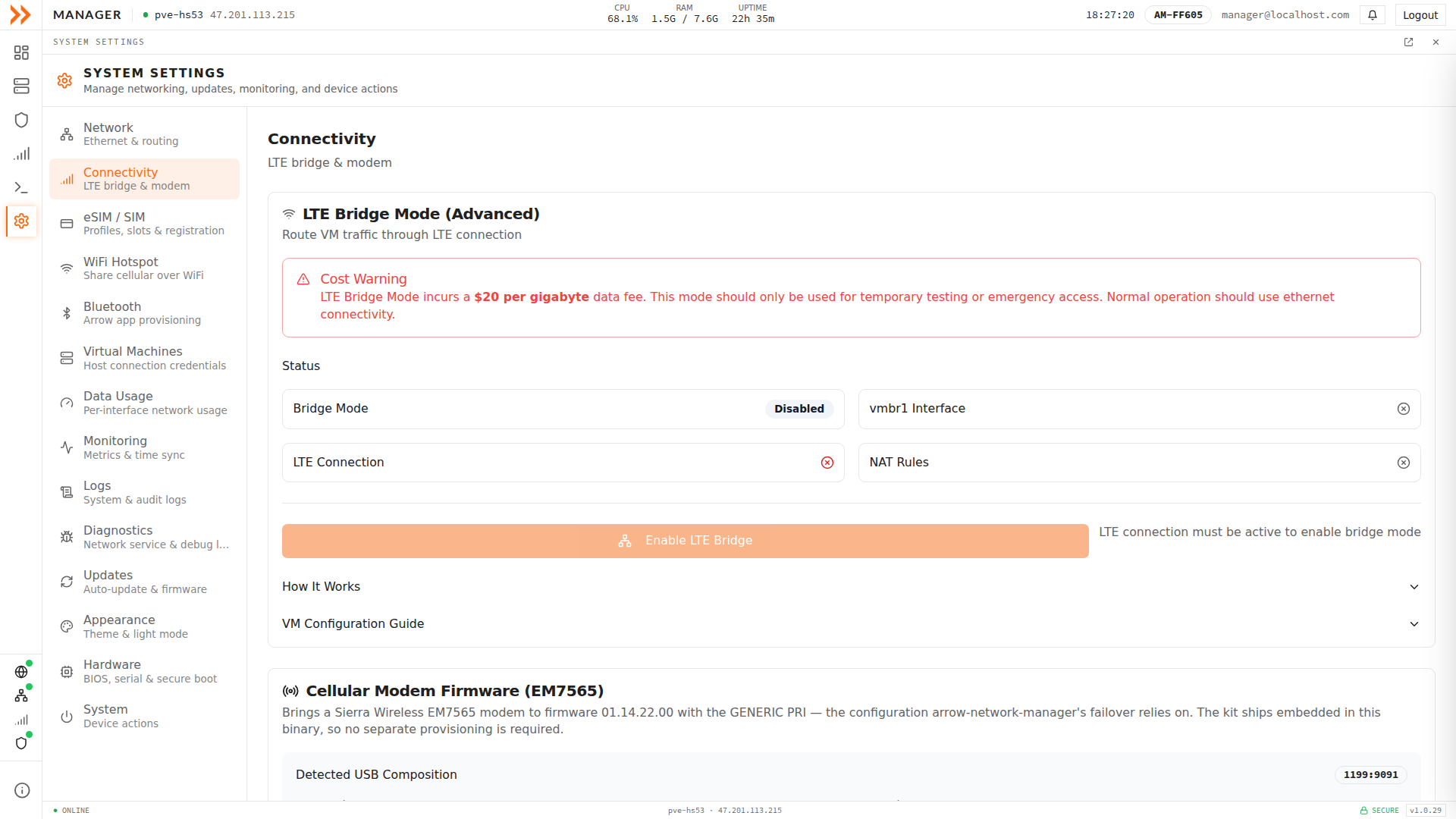This screenshot has width=1456, height=819.
Task: Open the shield security icon in the left rail
Action: point(21,120)
